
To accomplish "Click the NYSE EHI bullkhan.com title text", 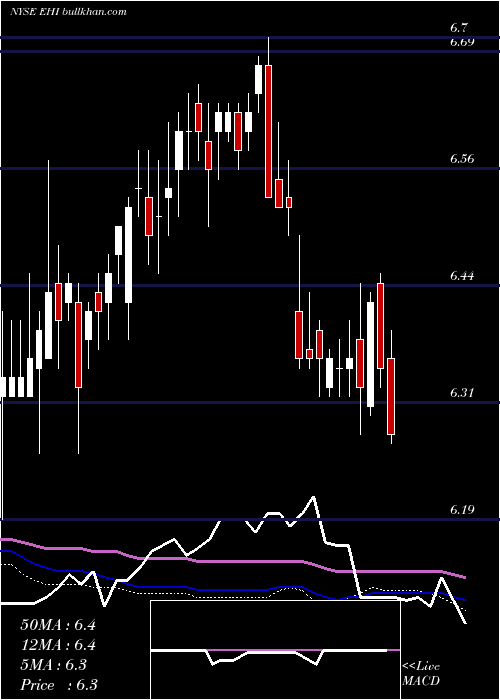I will [x=68, y=11].
